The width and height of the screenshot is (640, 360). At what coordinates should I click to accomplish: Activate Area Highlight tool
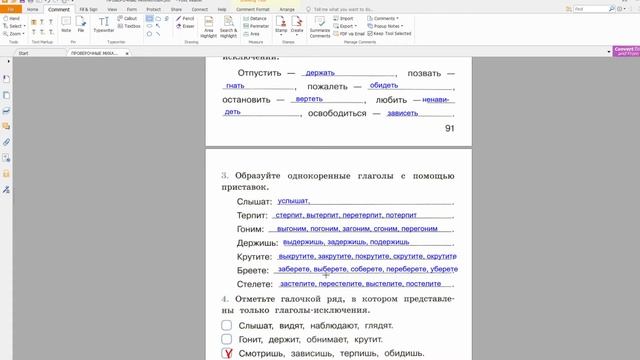click(209, 27)
